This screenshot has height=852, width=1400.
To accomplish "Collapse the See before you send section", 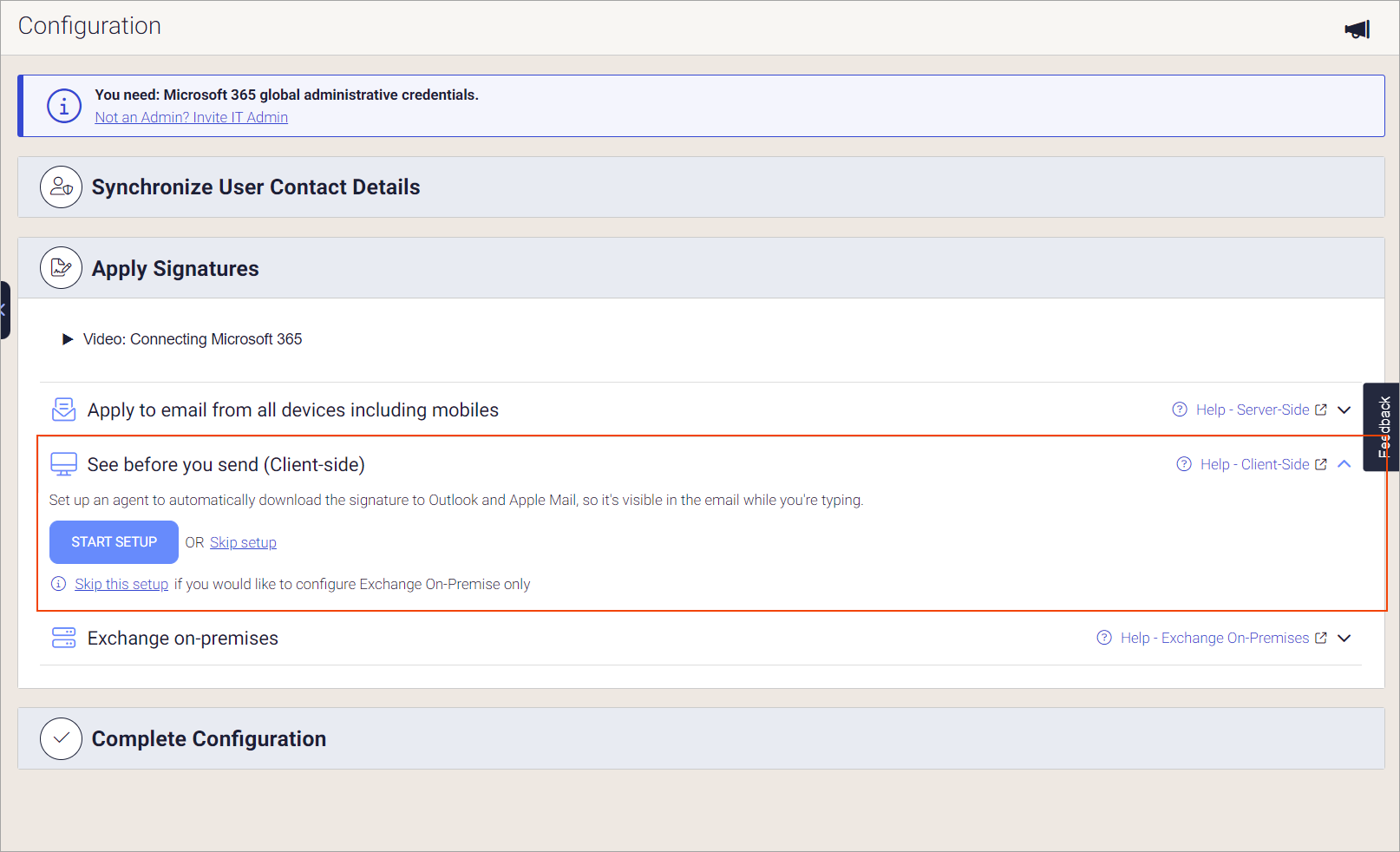I will [x=1344, y=464].
